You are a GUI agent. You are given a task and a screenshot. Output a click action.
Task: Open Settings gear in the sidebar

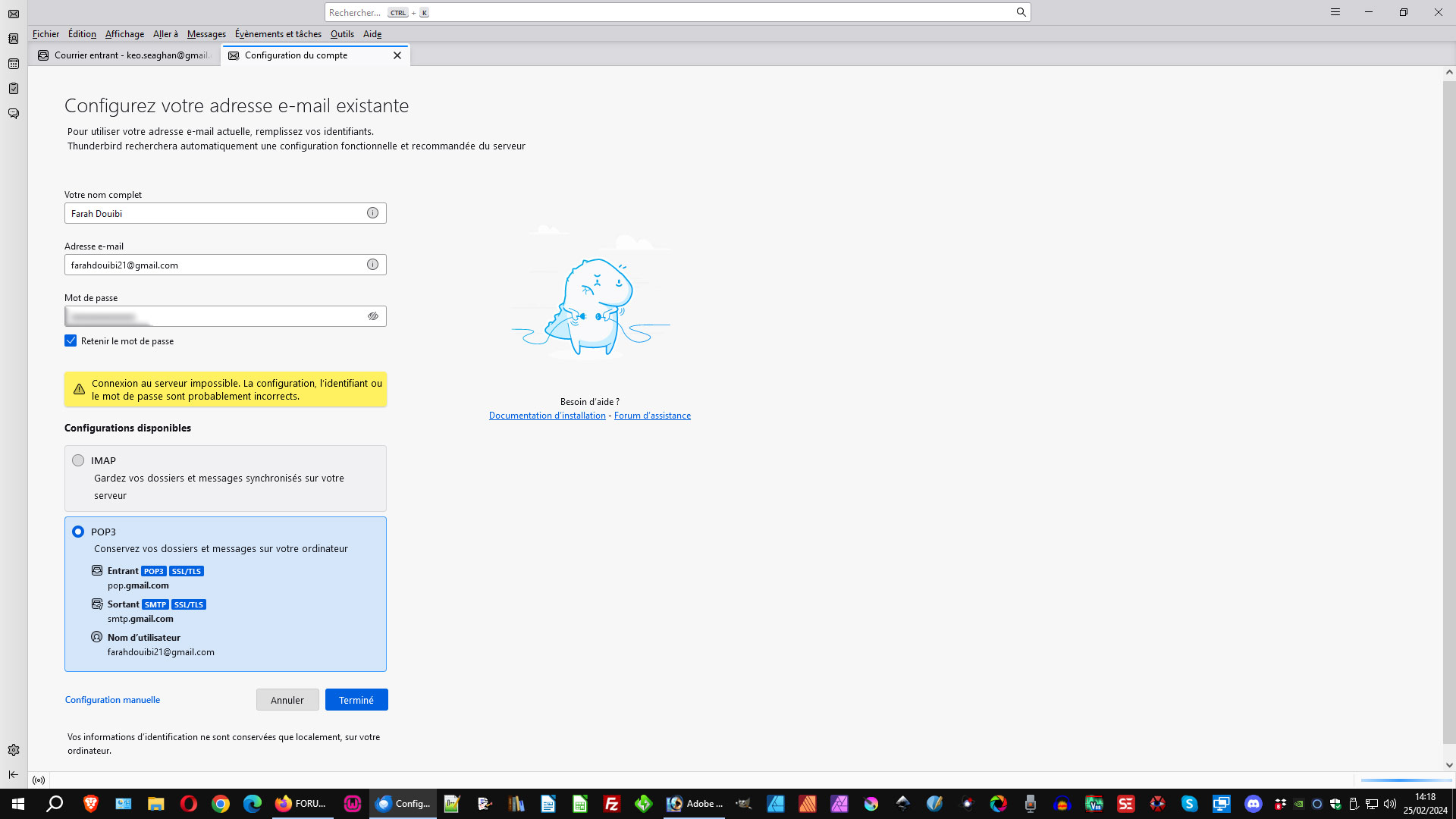point(14,750)
